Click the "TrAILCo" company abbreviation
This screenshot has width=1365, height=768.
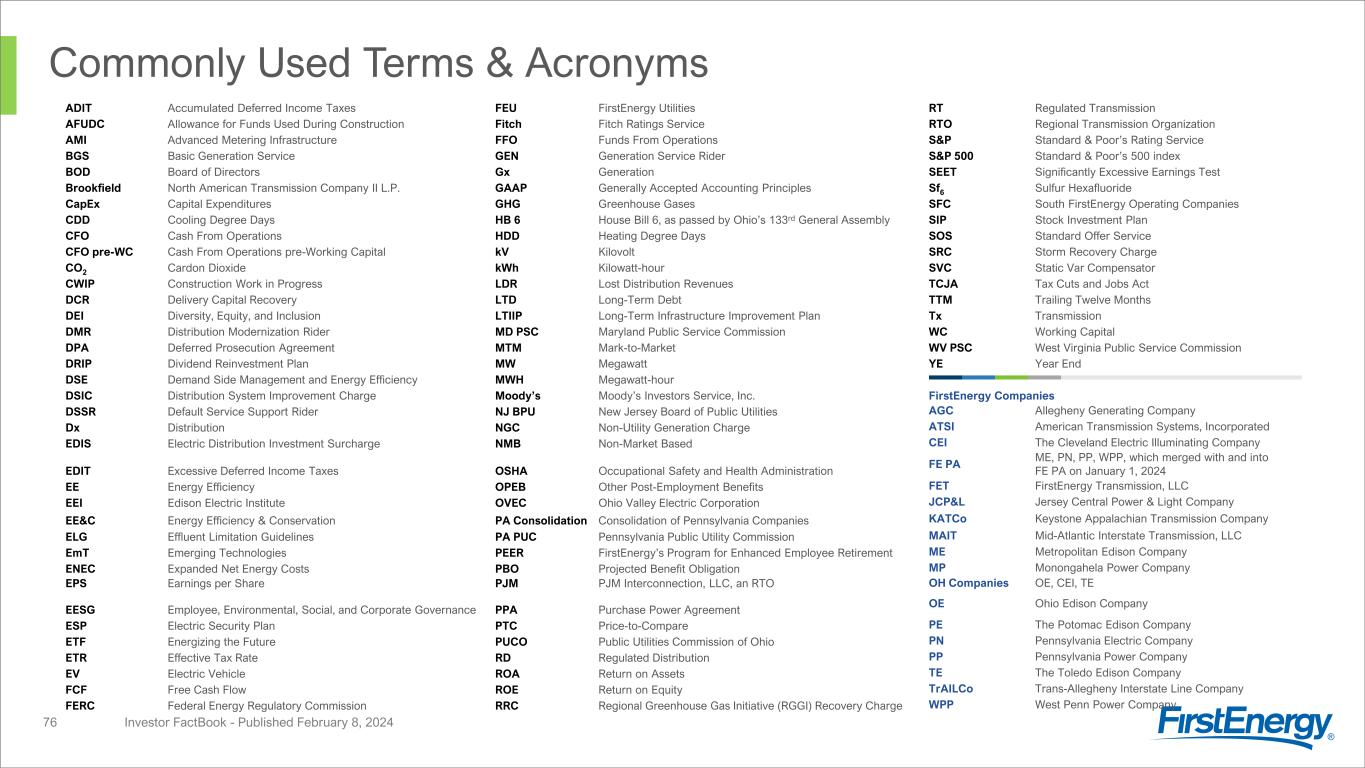pos(950,689)
